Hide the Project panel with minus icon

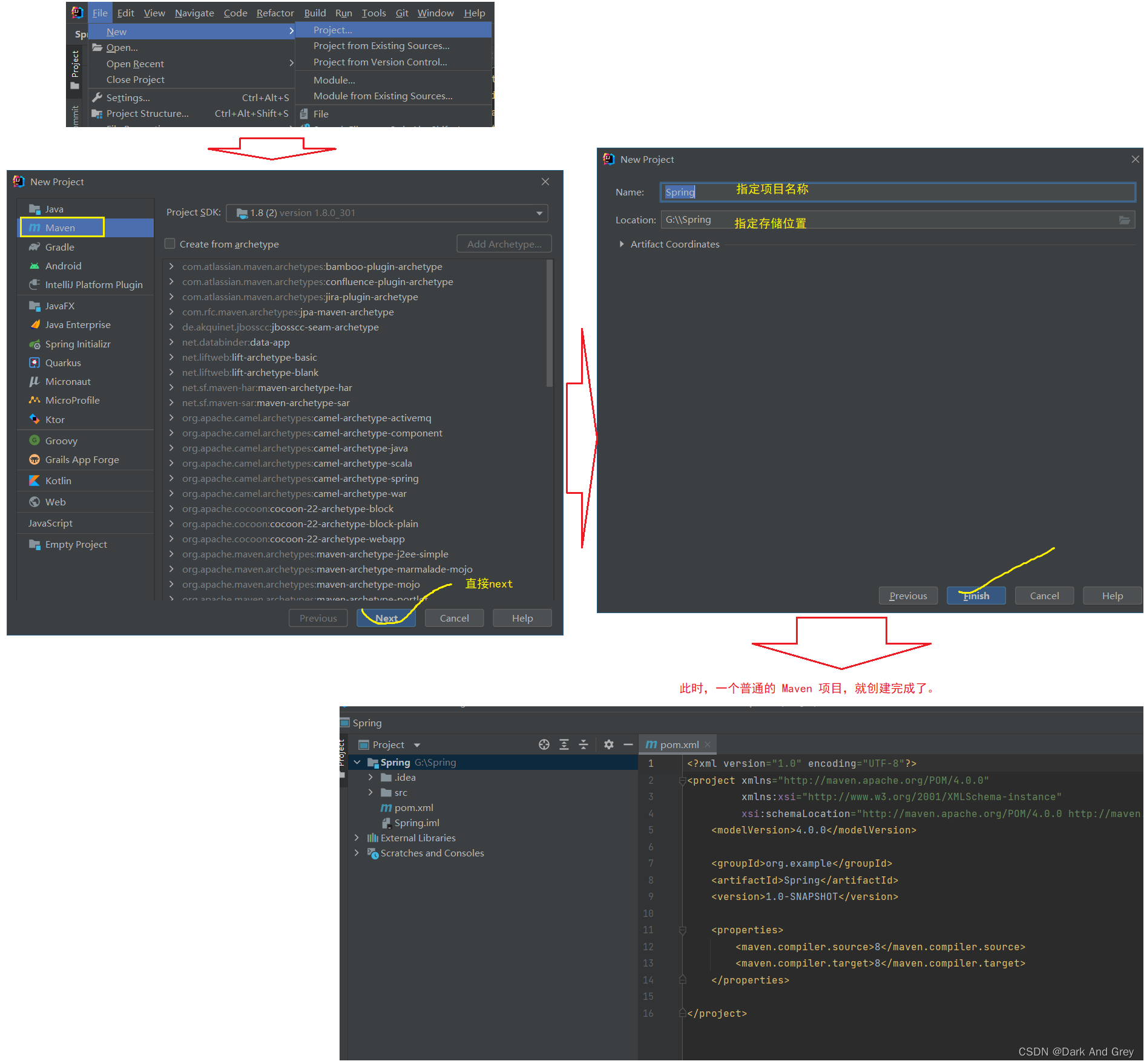pos(628,744)
